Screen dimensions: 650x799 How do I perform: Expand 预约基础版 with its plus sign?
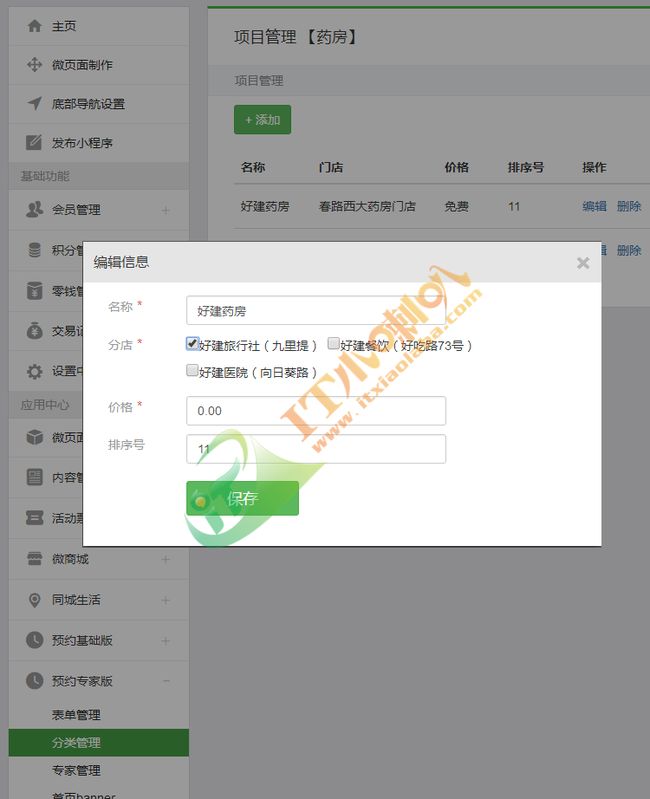coord(166,641)
